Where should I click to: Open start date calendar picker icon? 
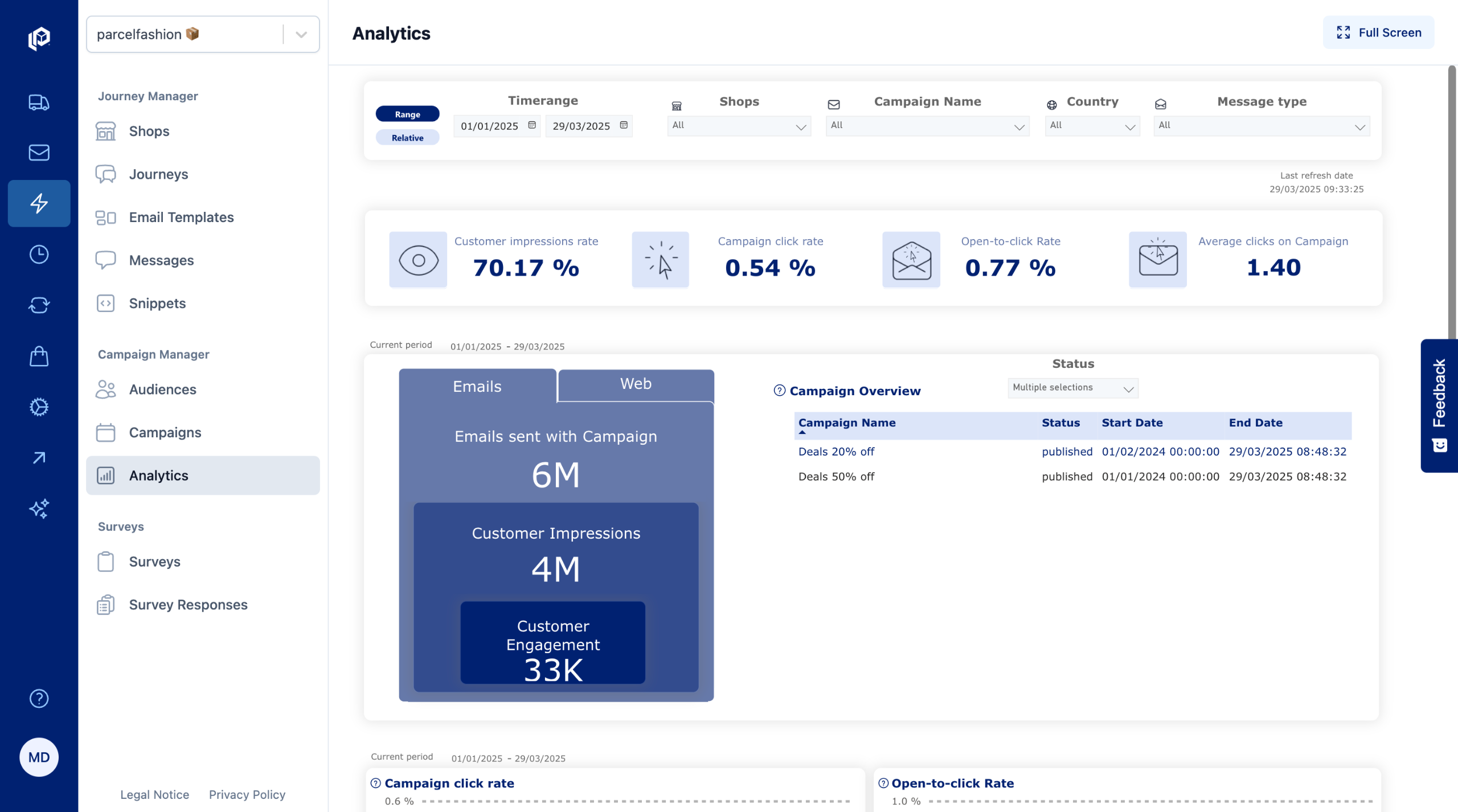tap(532, 125)
